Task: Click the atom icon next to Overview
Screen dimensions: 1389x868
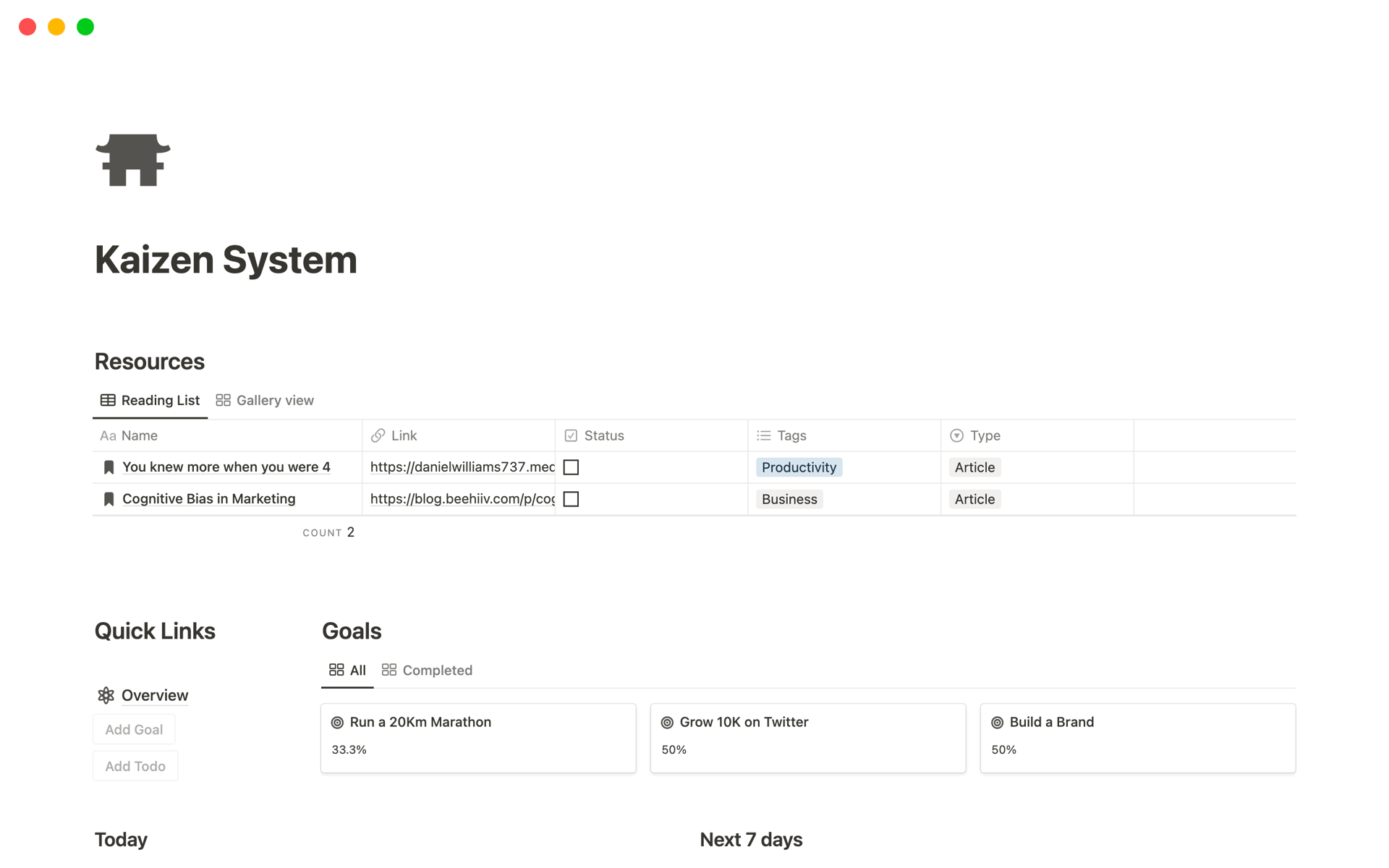Action: pyautogui.click(x=106, y=695)
